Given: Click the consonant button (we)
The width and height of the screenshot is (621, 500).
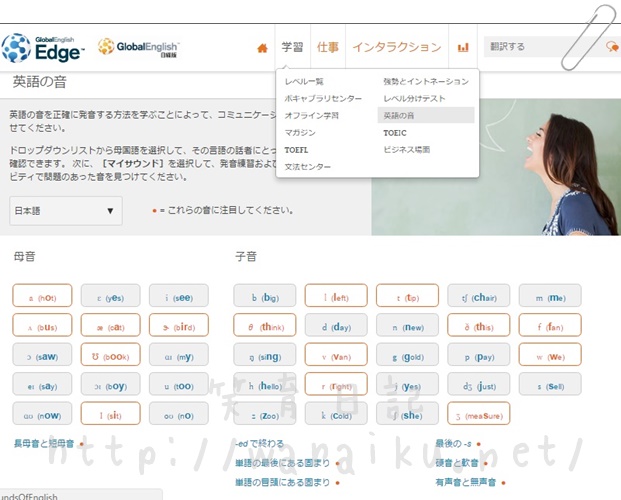Looking at the screenshot, I should 550,354.
